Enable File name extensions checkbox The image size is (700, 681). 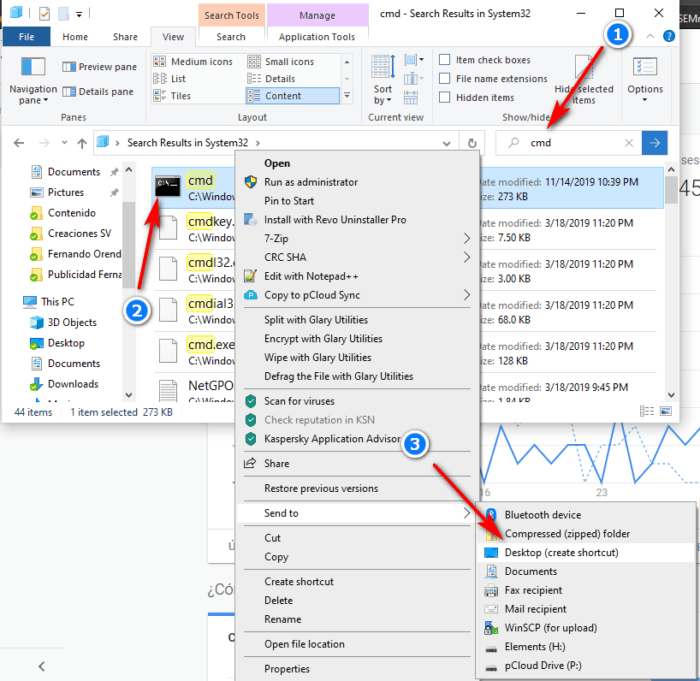(445, 79)
